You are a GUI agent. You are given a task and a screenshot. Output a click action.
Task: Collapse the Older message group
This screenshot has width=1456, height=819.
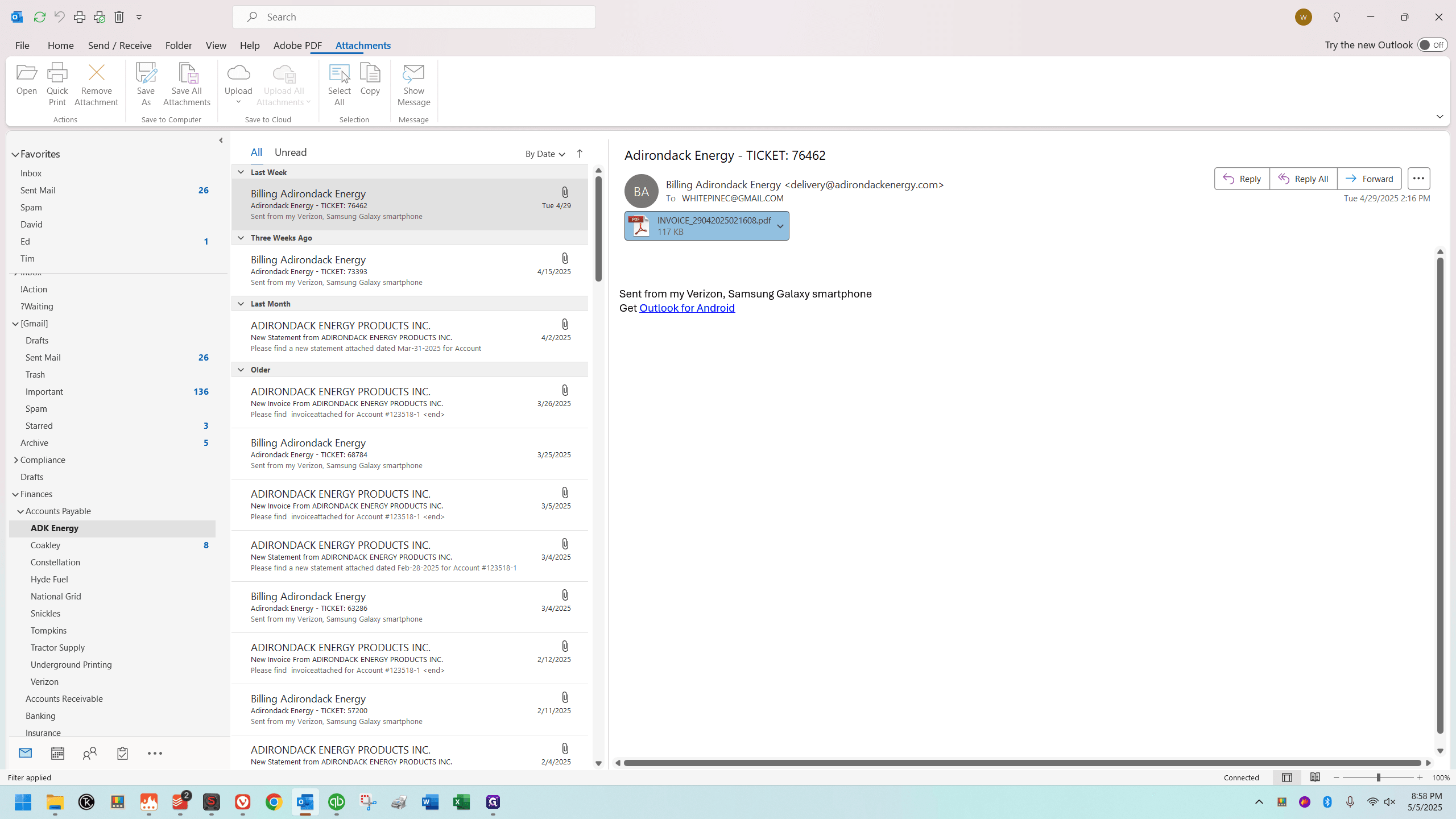[241, 370]
